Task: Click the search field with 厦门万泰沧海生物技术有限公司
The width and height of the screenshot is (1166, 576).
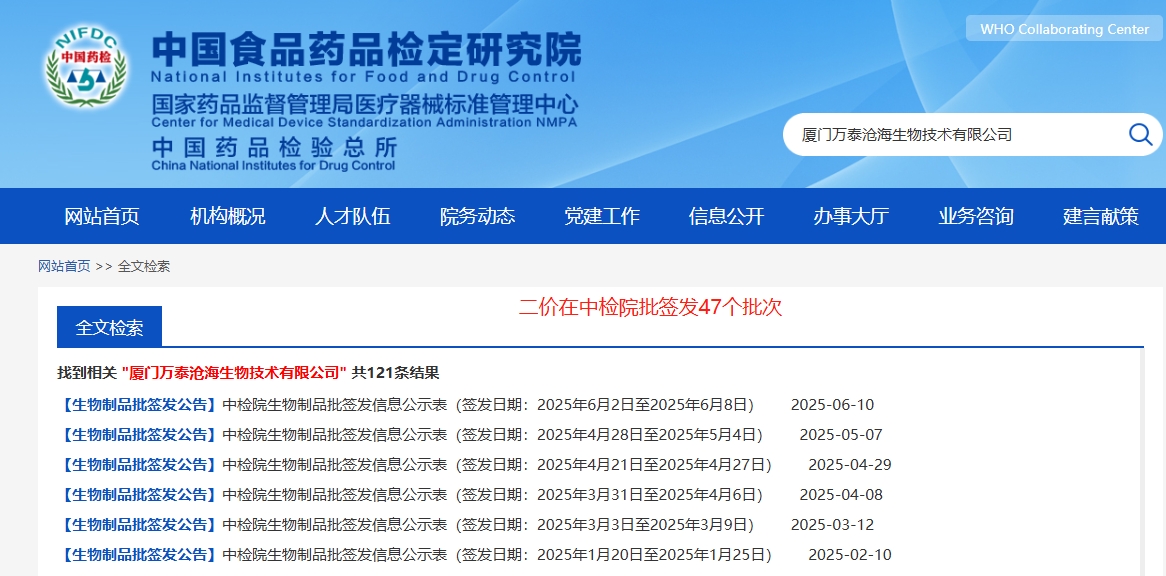Action: click(x=971, y=135)
